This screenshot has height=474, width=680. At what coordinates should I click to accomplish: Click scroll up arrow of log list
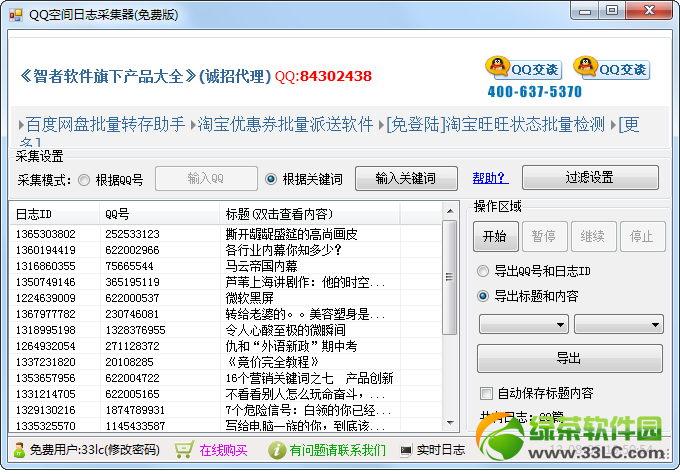450,211
